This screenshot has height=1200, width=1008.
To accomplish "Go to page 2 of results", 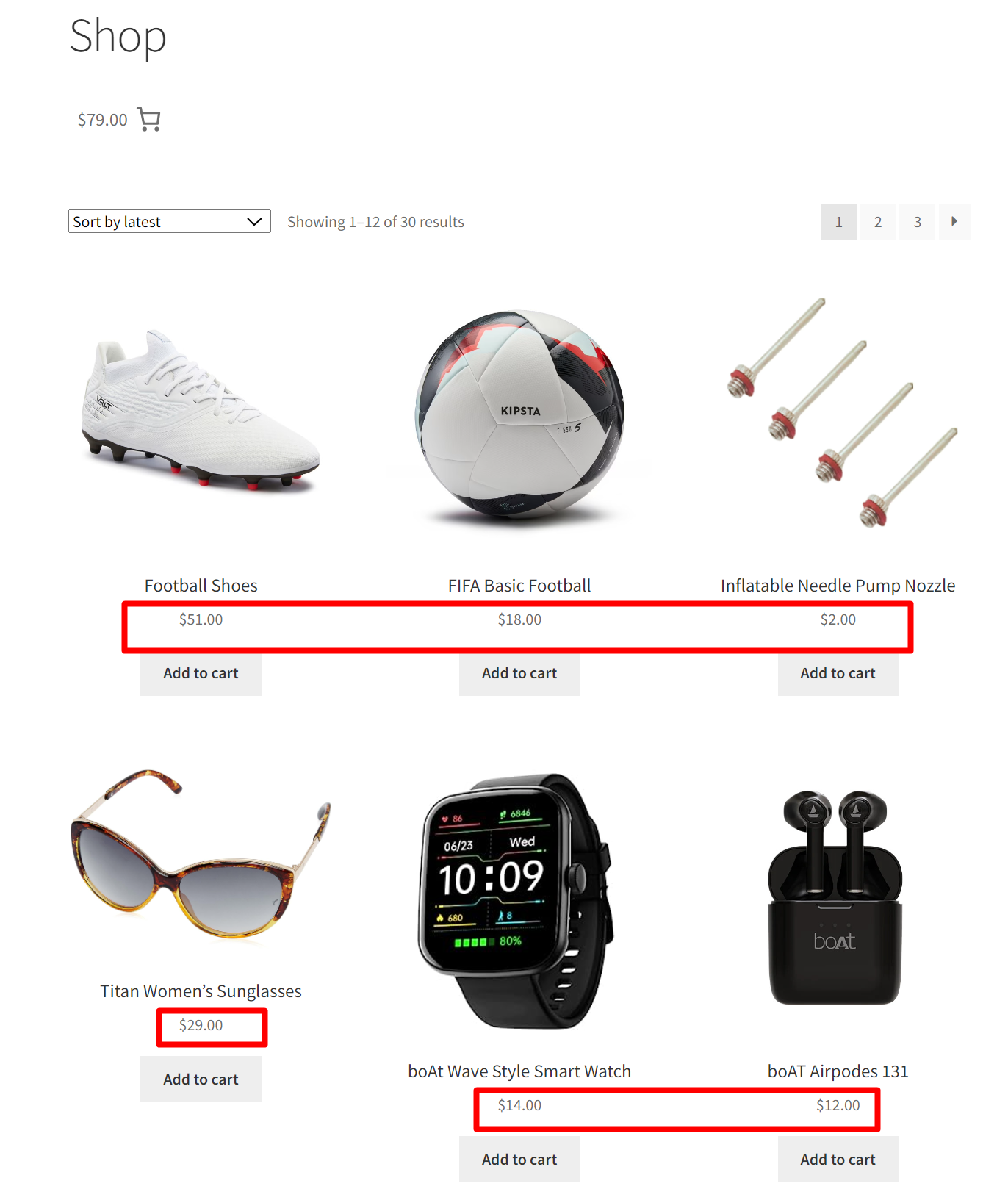I will (x=878, y=222).
